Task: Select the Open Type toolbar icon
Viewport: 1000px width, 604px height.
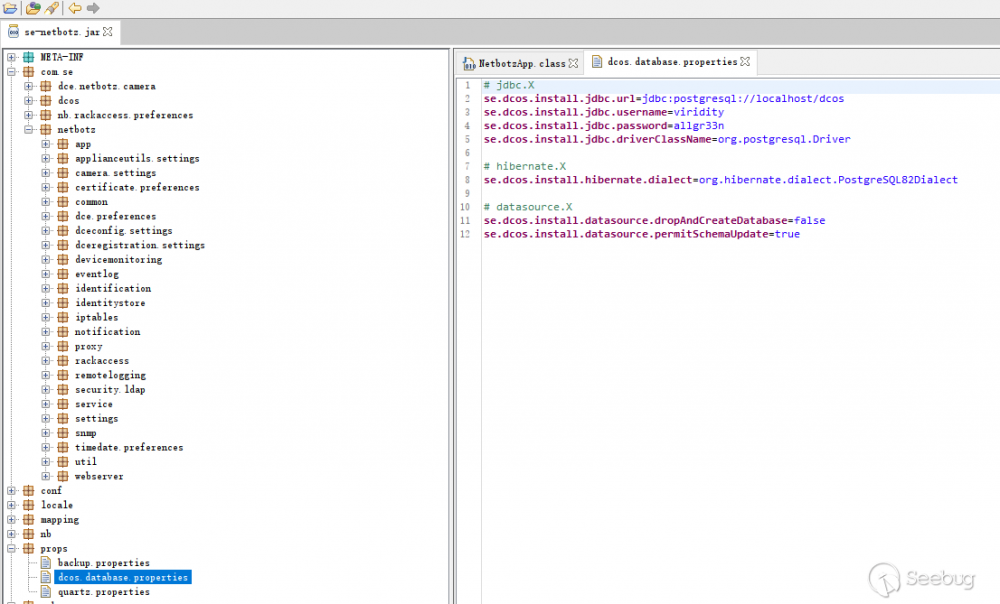Action: (33, 8)
